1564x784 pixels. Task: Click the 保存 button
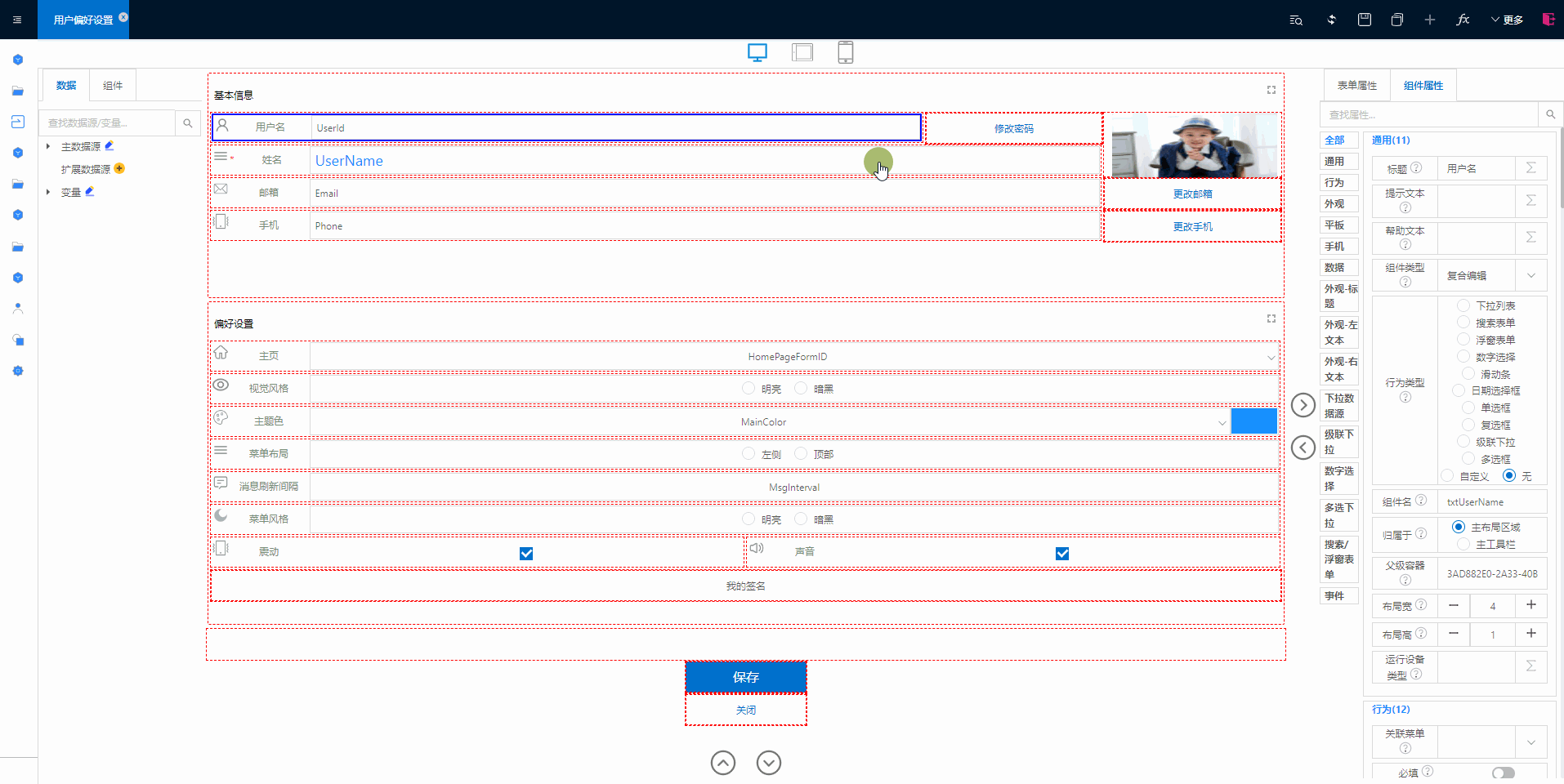click(746, 677)
